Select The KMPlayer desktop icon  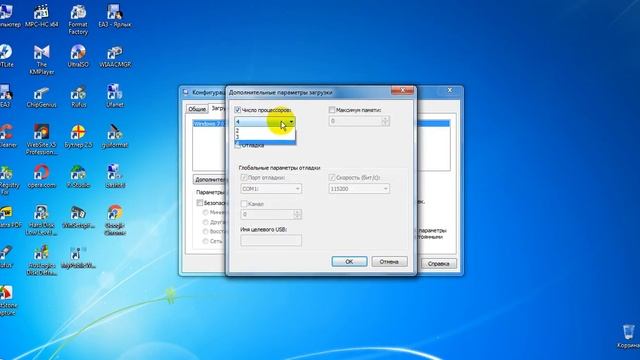pos(41,60)
